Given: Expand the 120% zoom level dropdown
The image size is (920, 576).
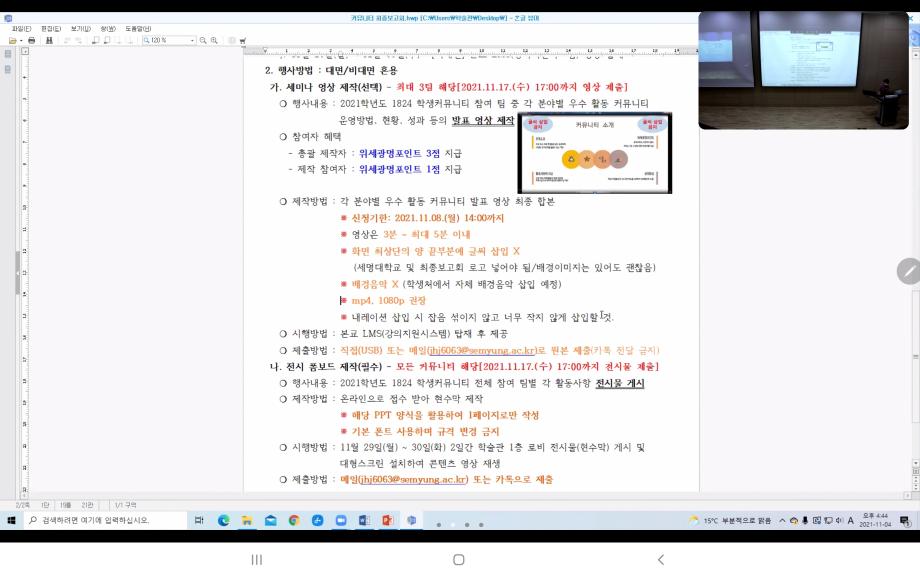Looking at the screenshot, I should pyautogui.click(x=193, y=39).
